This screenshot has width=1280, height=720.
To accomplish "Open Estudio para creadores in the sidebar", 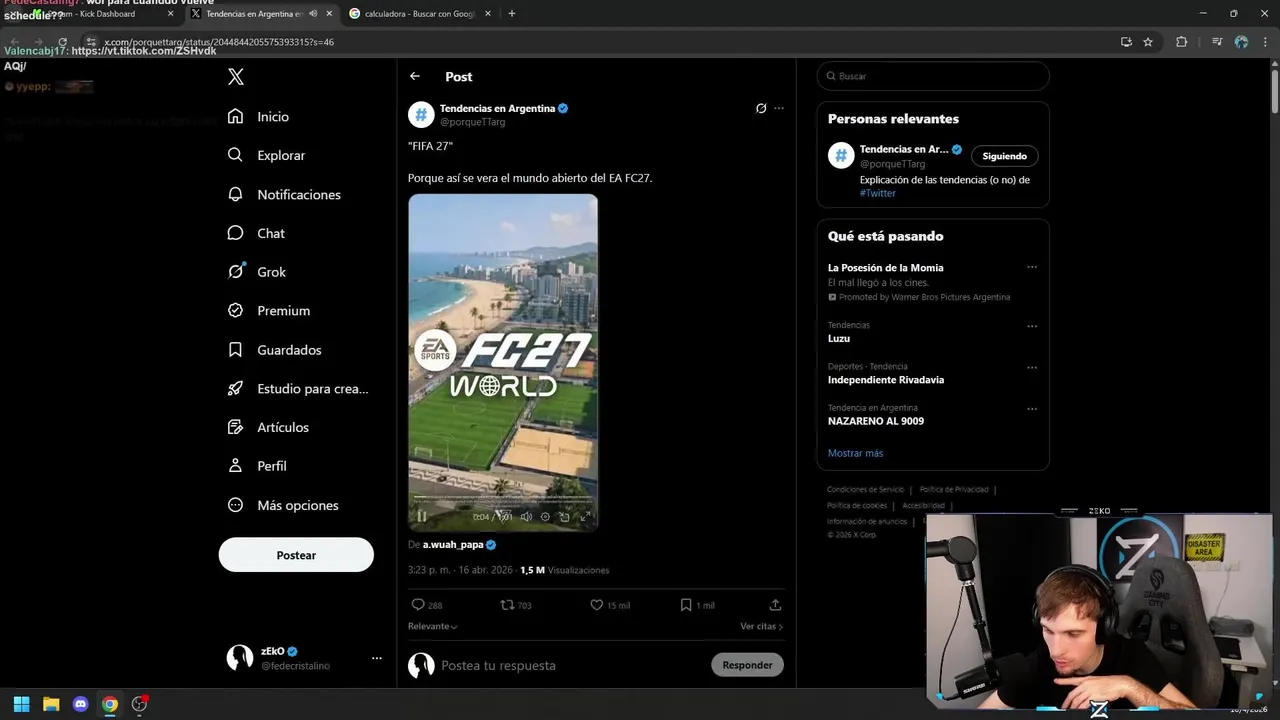I will coord(298,389).
